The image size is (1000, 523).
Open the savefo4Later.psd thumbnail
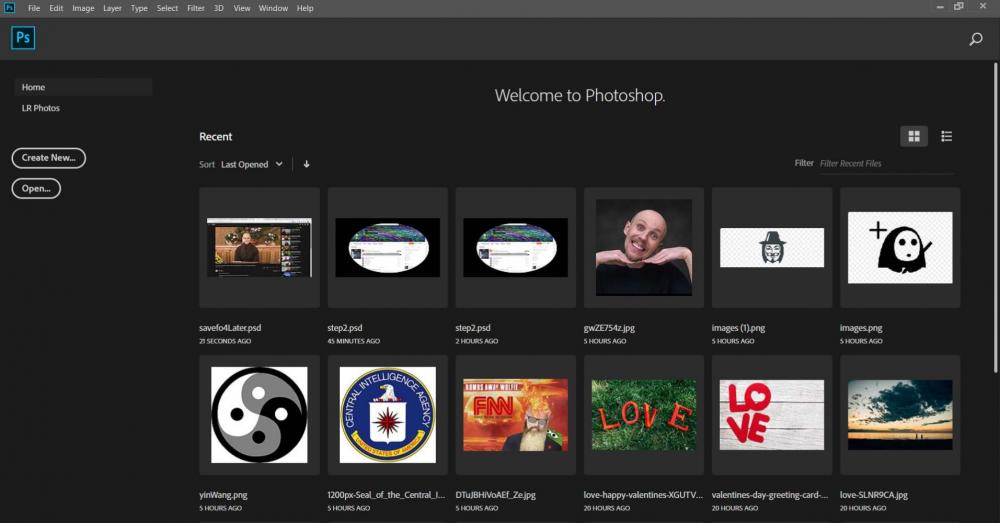click(259, 247)
